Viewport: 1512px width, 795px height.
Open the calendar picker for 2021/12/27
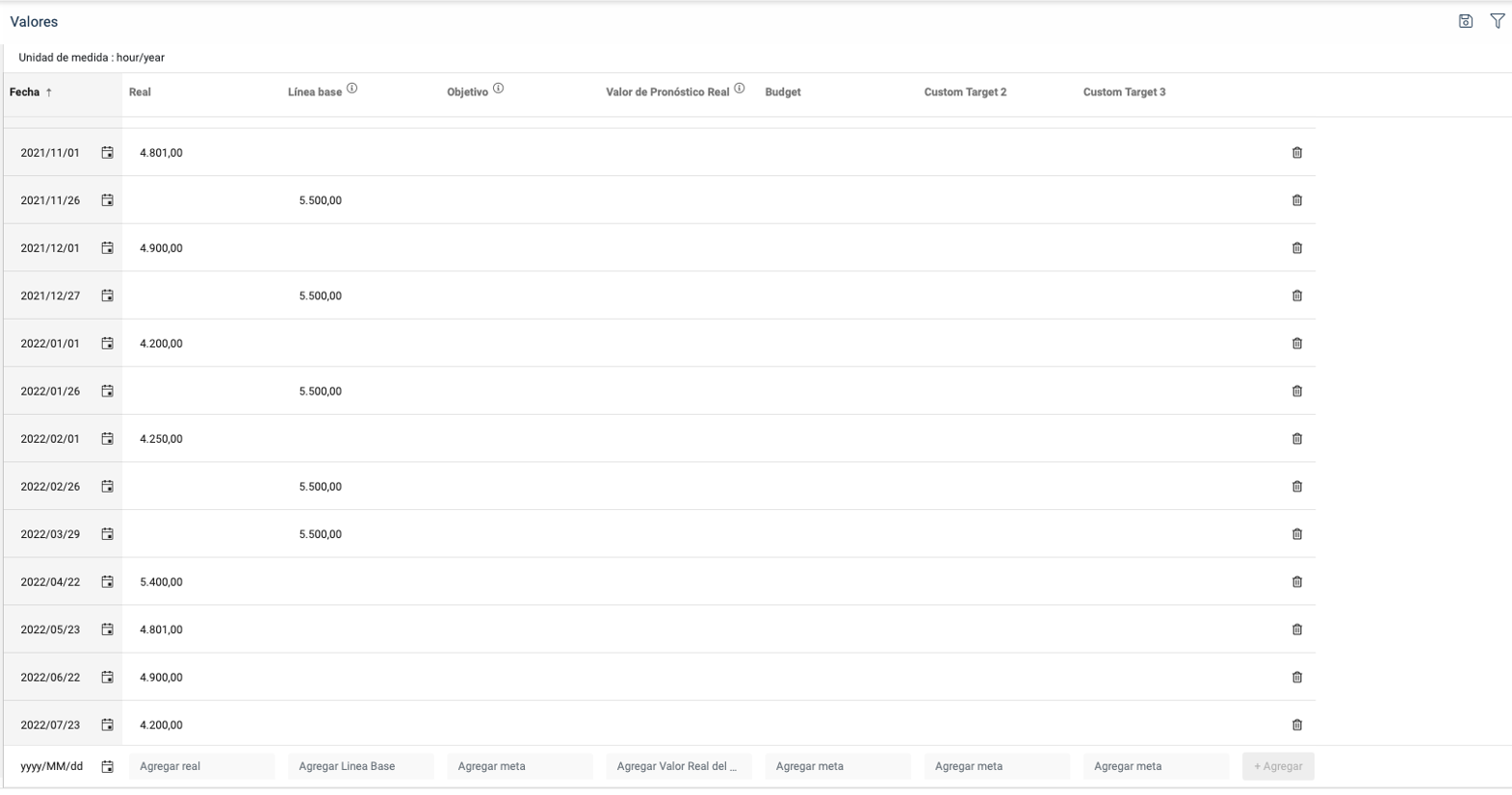[x=108, y=295]
